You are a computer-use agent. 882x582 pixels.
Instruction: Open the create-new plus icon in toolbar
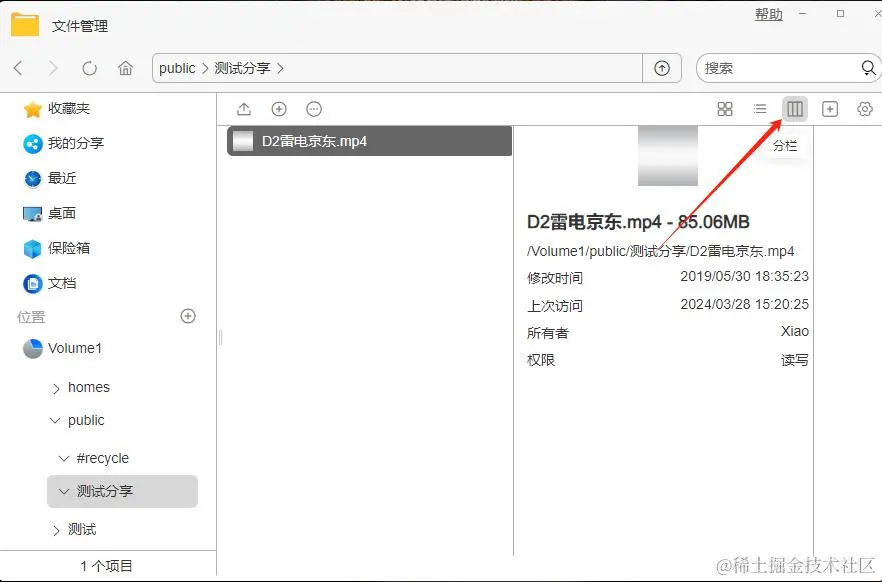(x=279, y=109)
